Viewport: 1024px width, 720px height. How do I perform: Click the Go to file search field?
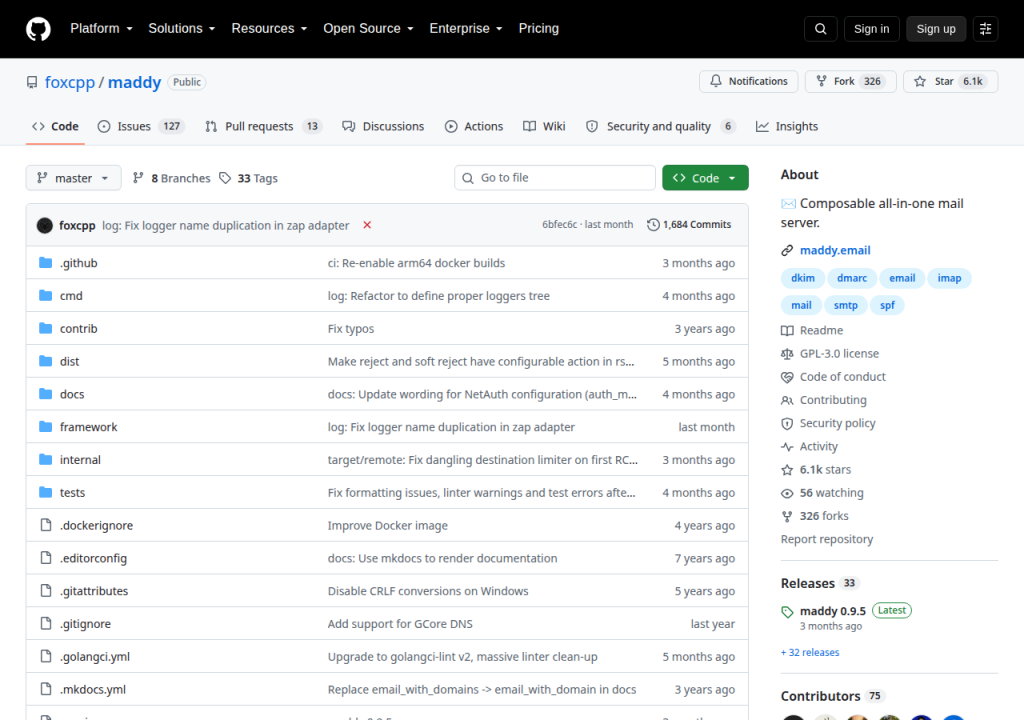[555, 178]
